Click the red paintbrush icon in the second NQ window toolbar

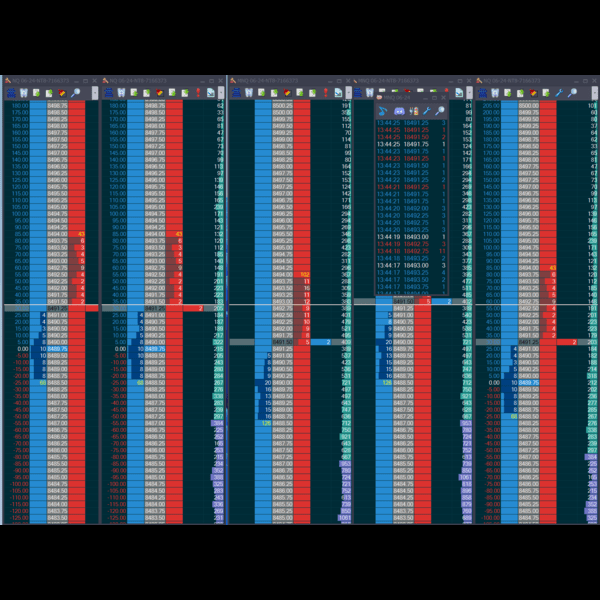pyautogui.click(x=160, y=93)
